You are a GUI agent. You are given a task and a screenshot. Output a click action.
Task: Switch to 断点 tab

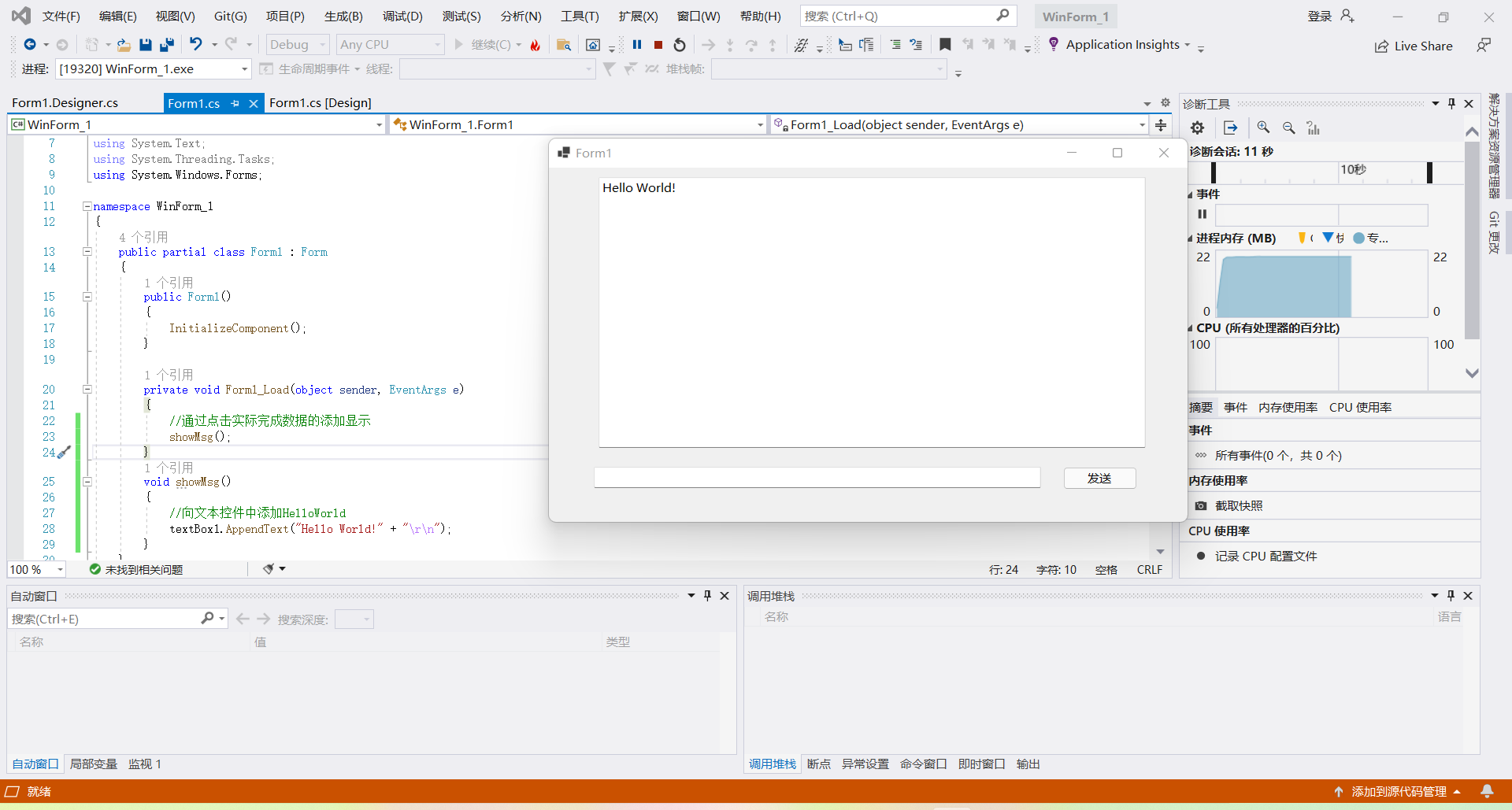[x=818, y=764]
